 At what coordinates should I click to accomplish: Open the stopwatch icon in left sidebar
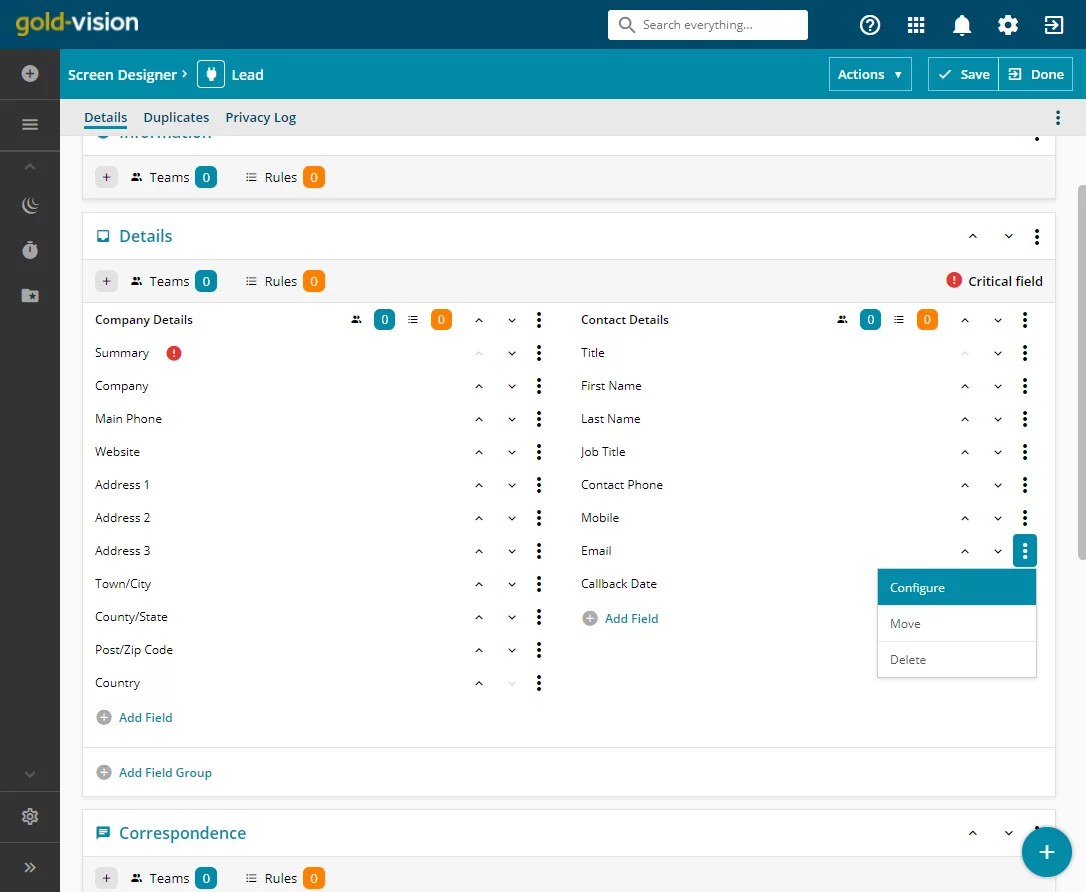(x=30, y=250)
